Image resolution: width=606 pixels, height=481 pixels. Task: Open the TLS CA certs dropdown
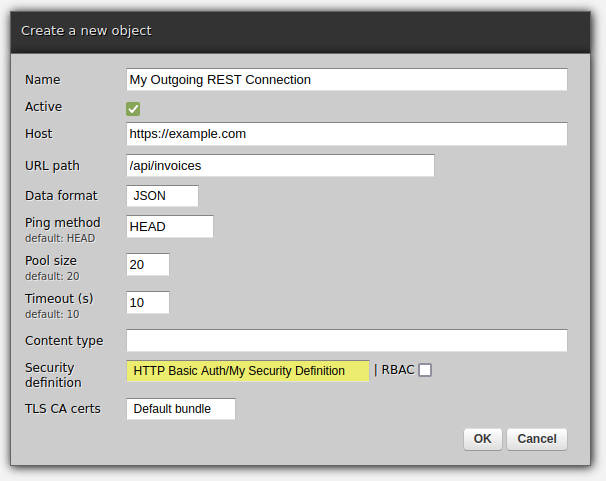pos(181,409)
